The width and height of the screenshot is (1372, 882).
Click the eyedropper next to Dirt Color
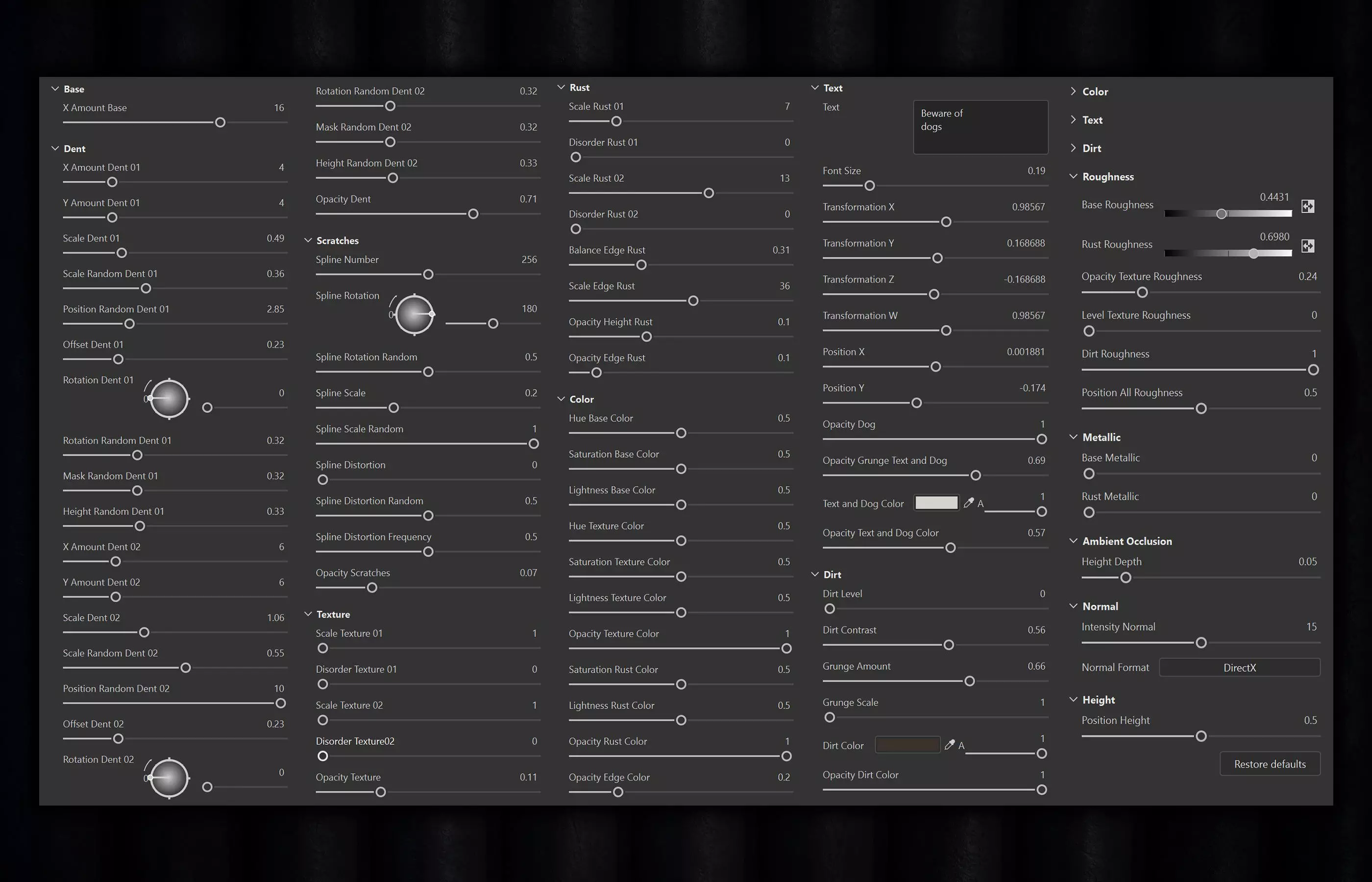[x=950, y=744]
